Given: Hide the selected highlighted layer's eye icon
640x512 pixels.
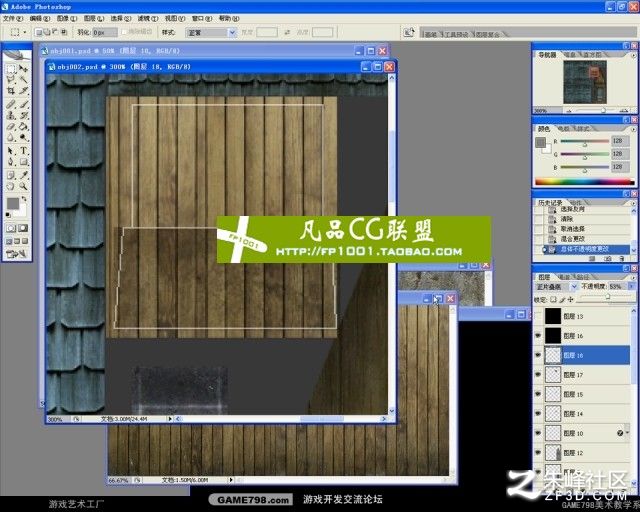Looking at the screenshot, I should click(538, 355).
